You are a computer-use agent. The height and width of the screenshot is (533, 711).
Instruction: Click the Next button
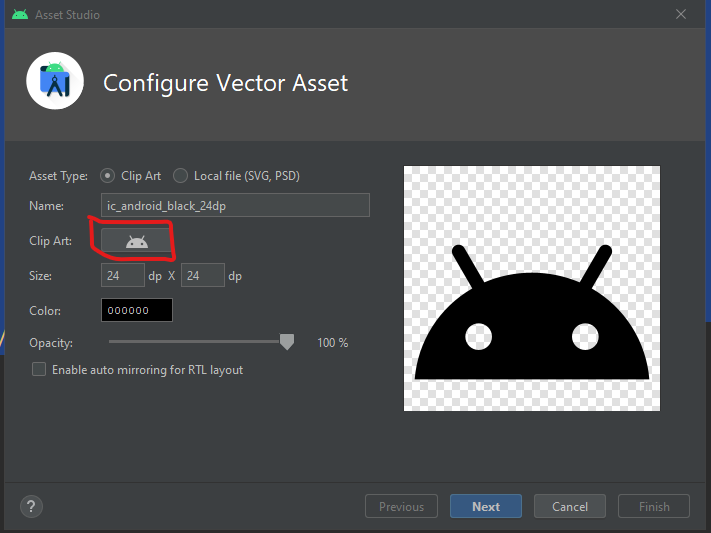point(486,506)
